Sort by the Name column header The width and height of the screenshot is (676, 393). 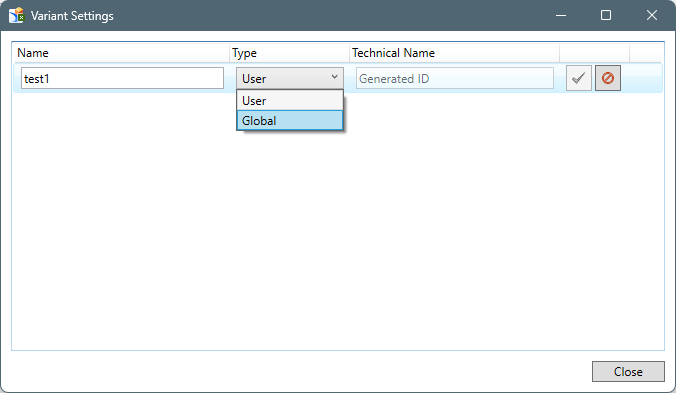pyautogui.click(x=121, y=53)
